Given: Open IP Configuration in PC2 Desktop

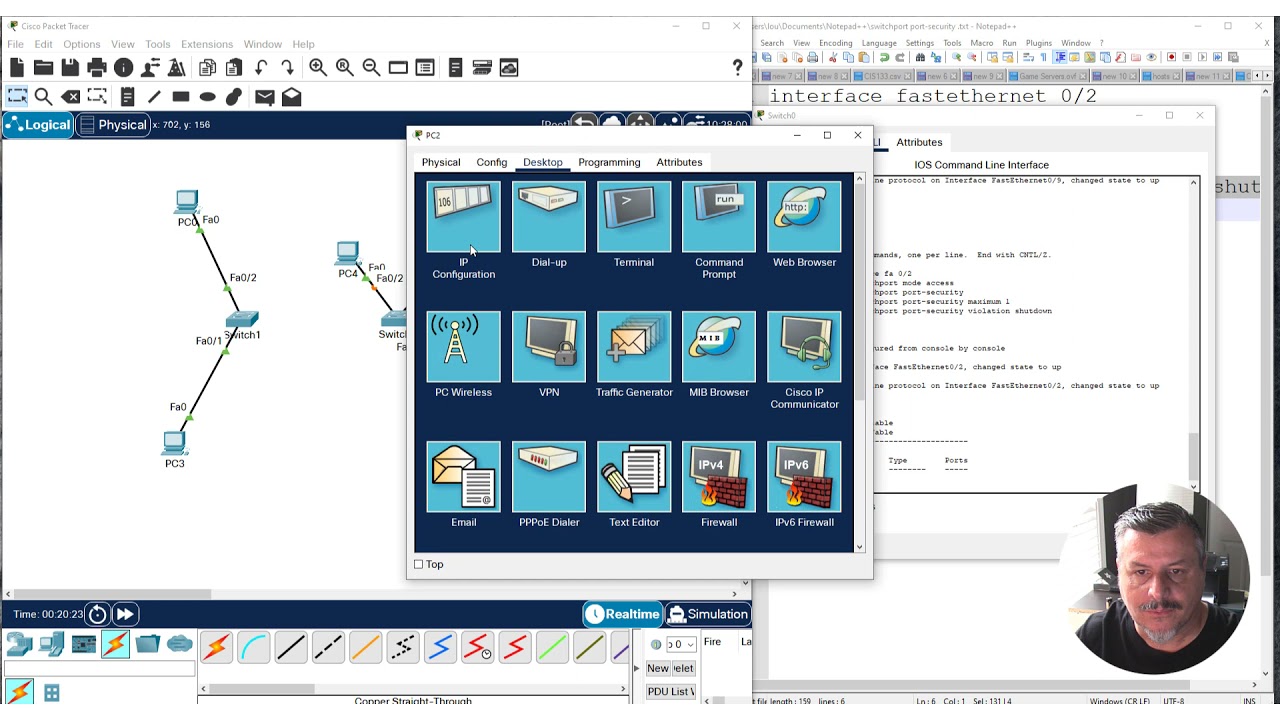Looking at the screenshot, I should click(463, 217).
